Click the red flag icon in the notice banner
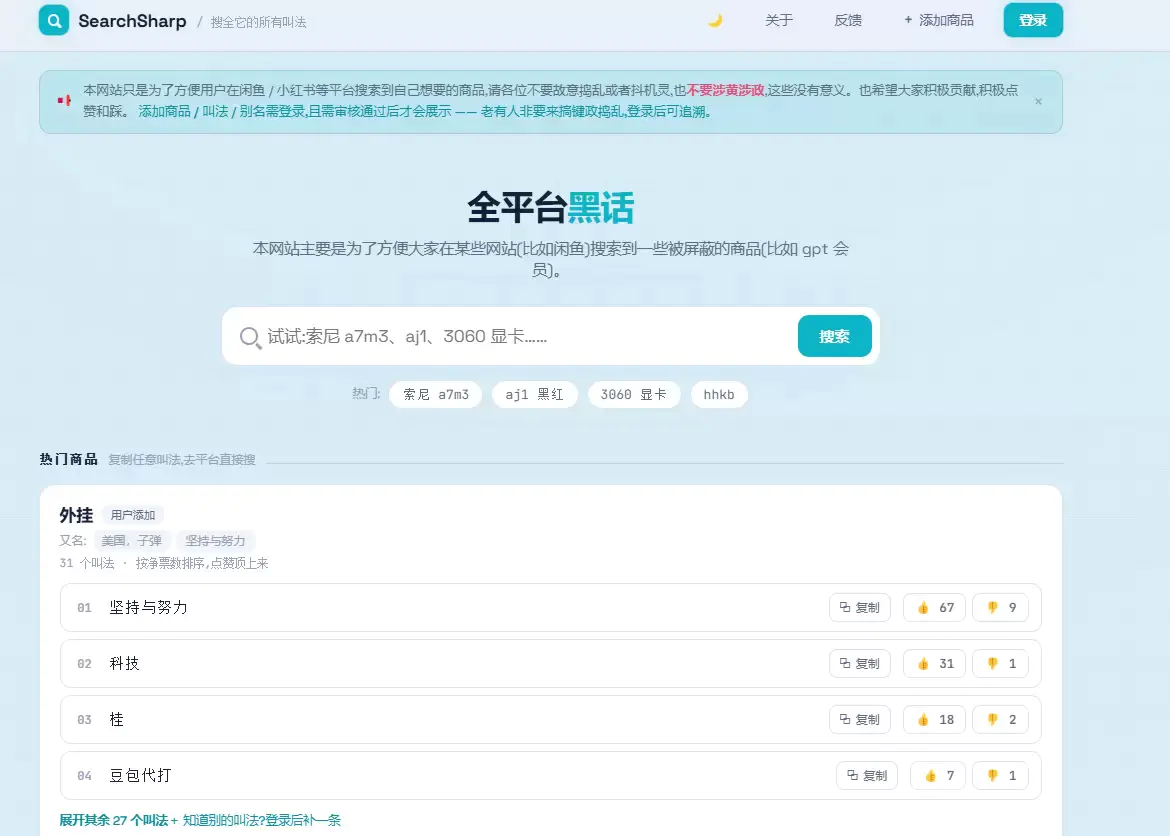The image size is (1170, 836). coord(64,100)
